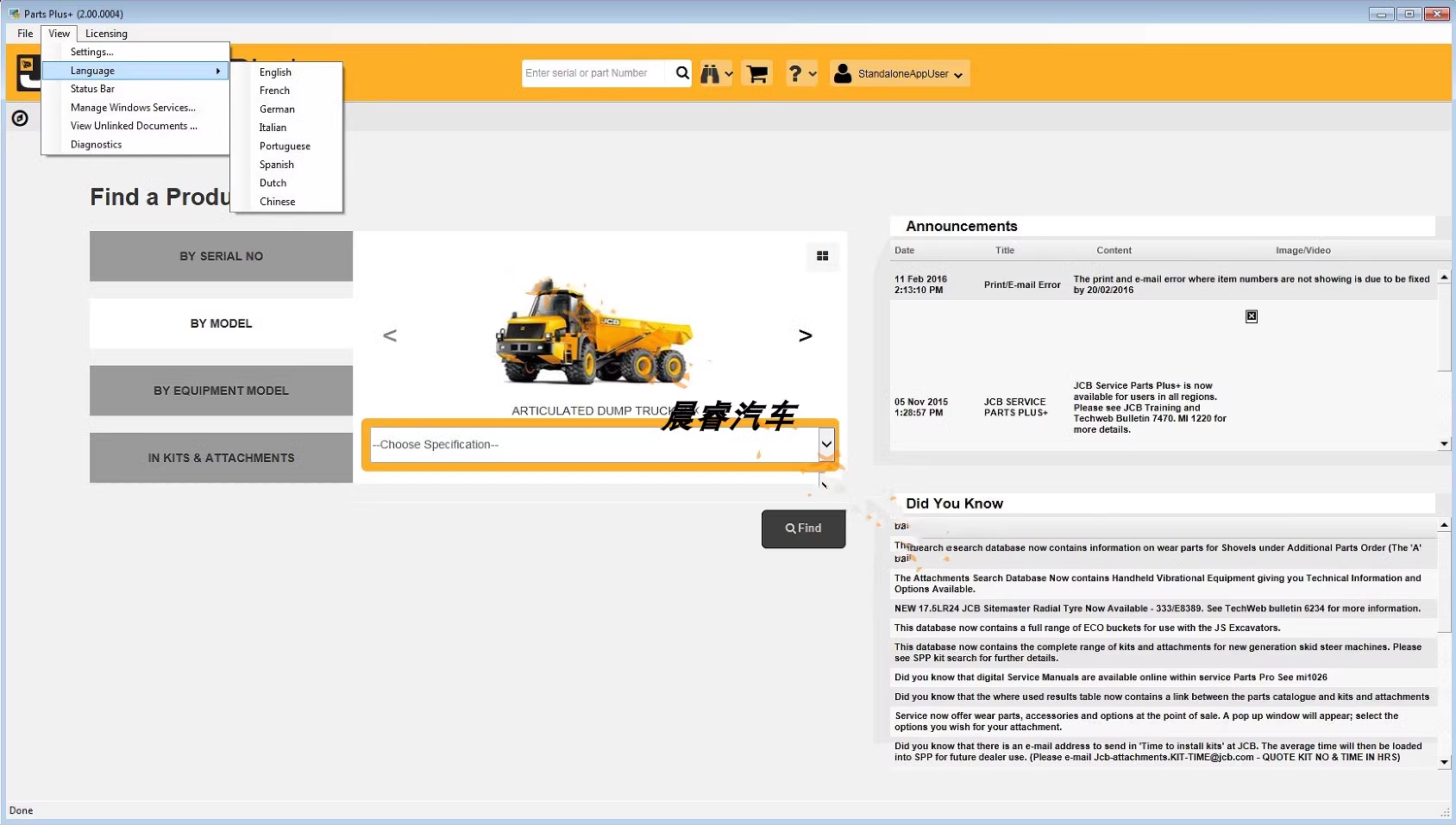
Task: Click Announcements scrollbar down arrow
Action: (x=1445, y=444)
